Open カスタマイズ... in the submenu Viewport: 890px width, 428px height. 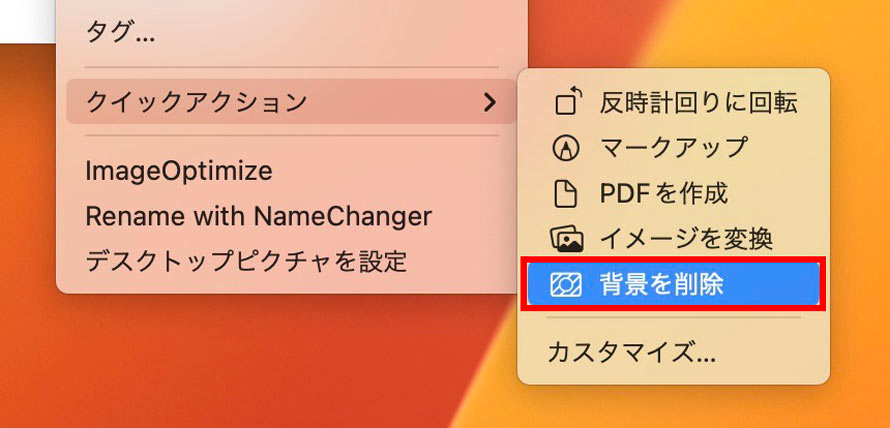[673, 352]
